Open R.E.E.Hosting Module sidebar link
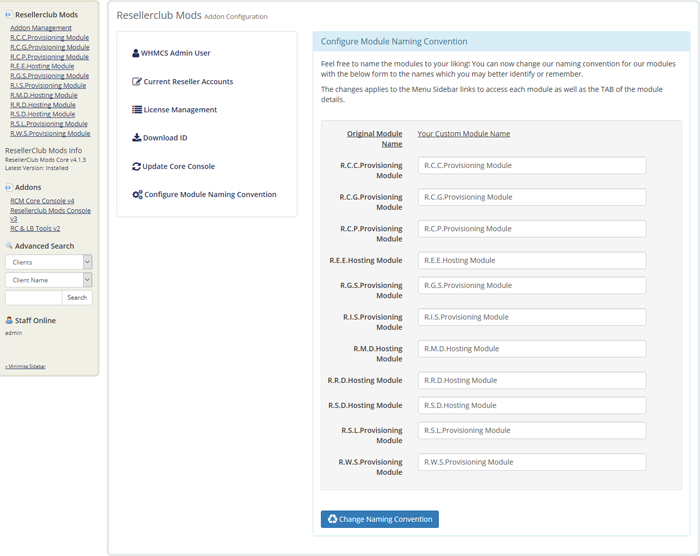 [x=42, y=66]
